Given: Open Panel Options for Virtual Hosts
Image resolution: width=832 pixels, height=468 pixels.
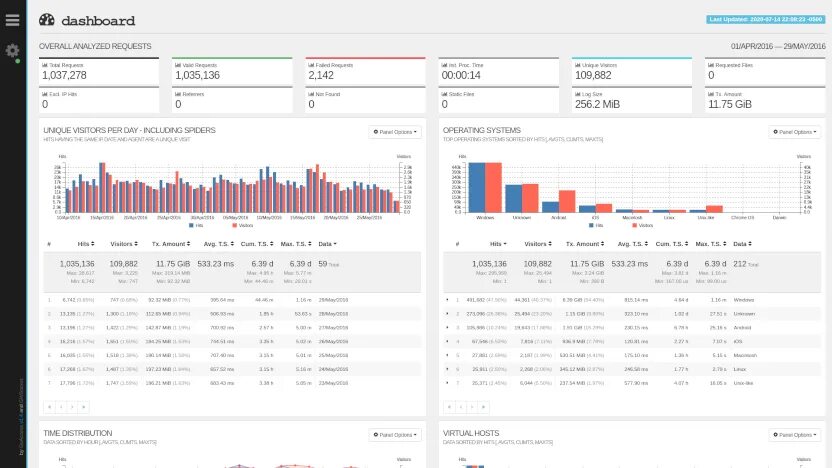Looking at the screenshot, I should 795,435.
